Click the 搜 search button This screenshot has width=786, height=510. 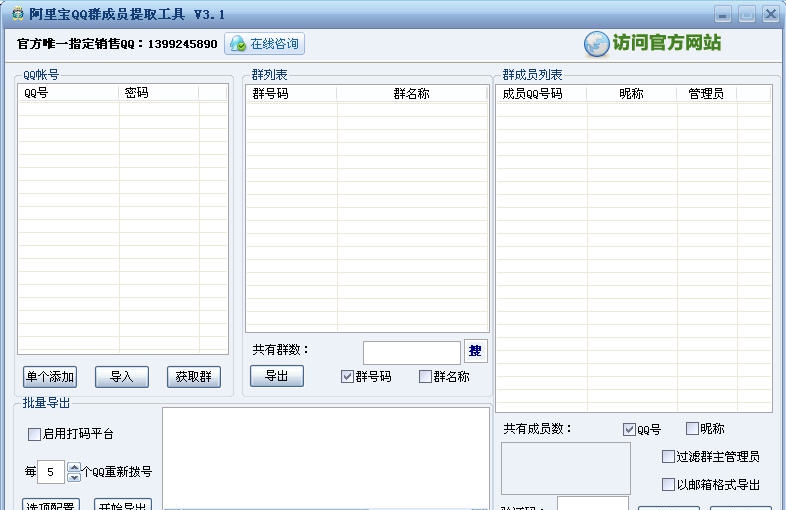click(475, 351)
